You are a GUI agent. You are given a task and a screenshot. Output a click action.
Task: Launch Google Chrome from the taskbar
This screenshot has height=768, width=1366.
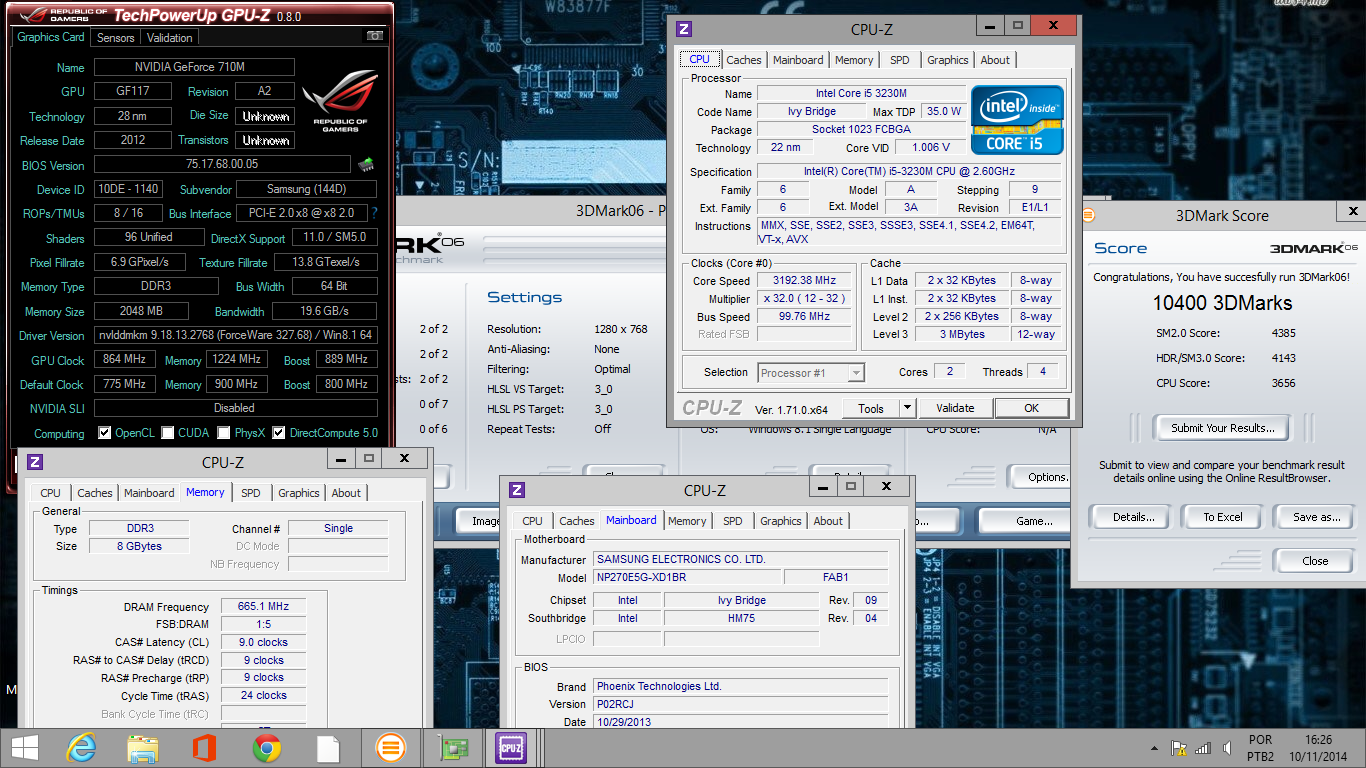pyautogui.click(x=266, y=748)
